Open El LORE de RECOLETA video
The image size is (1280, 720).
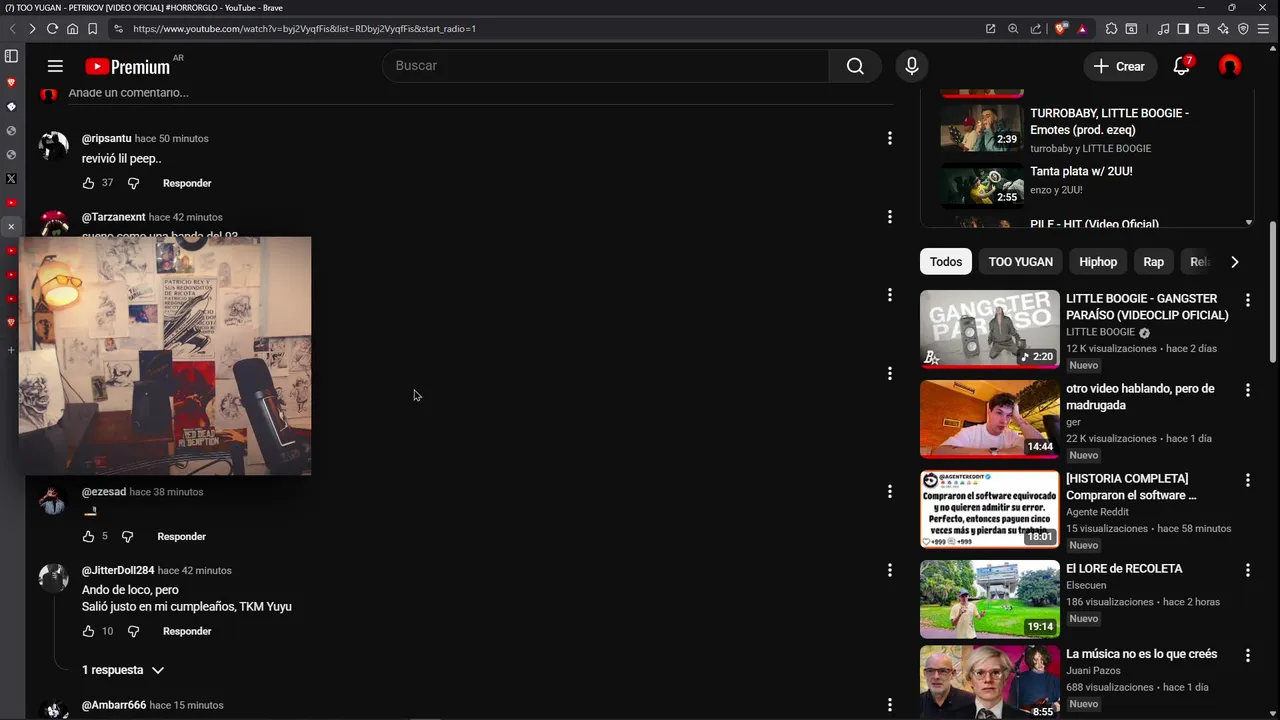pyautogui.click(x=989, y=599)
